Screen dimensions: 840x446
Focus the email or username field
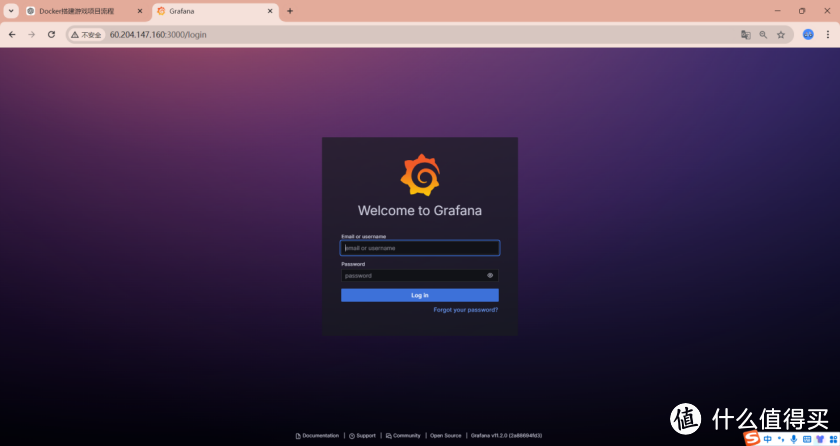coord(419,248)
